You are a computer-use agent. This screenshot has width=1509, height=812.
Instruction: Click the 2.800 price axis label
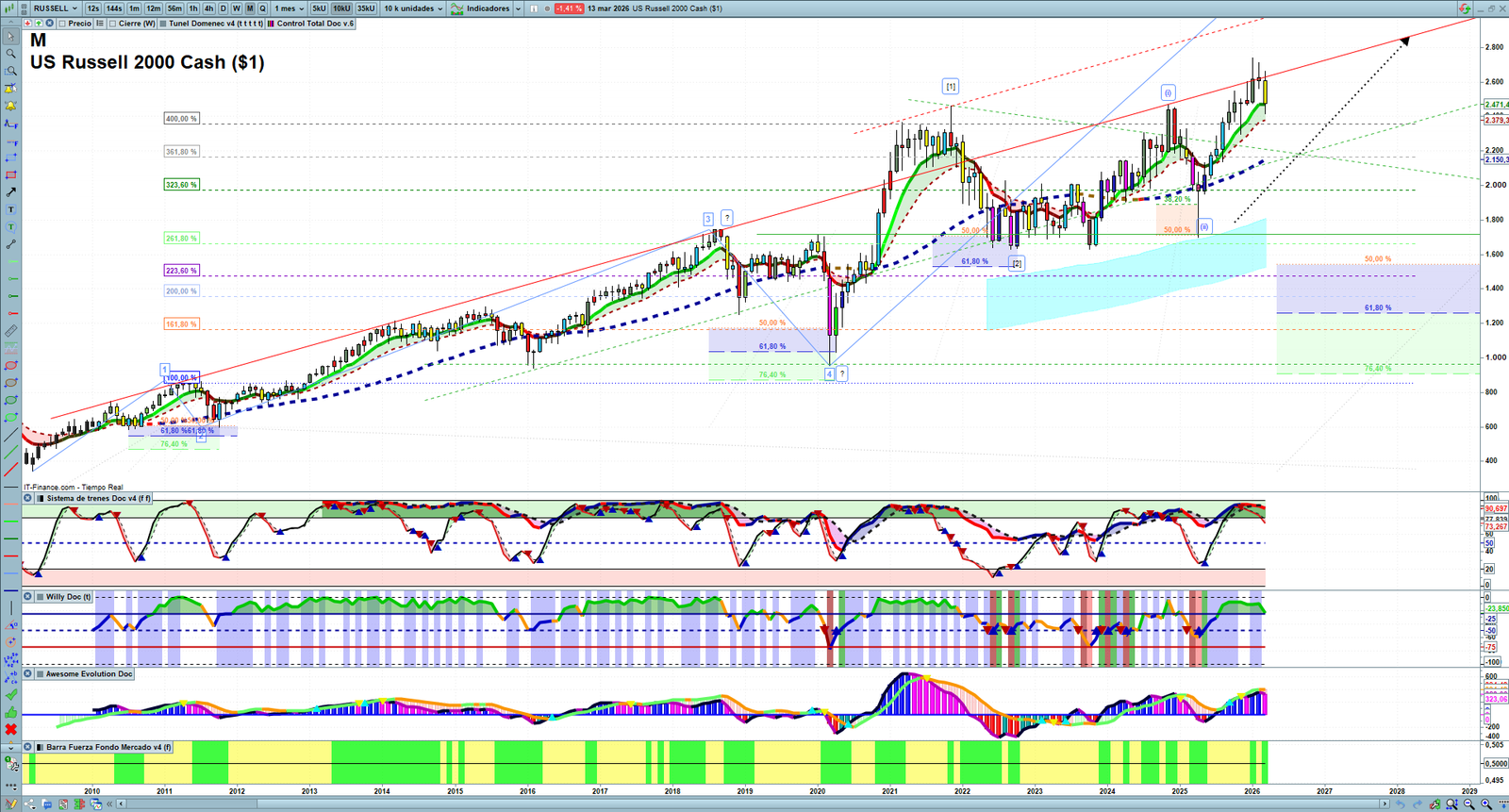[x=1494, y=47]
